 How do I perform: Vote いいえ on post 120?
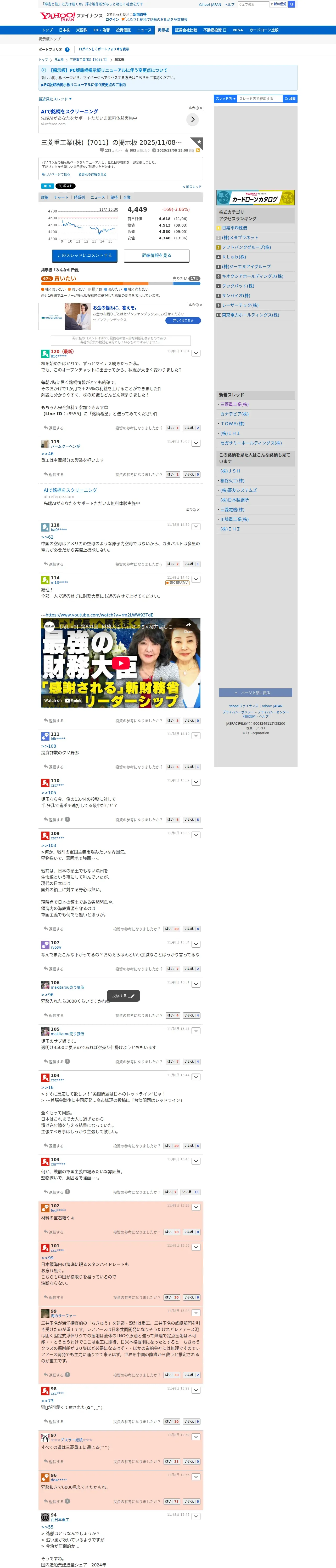(192, 428)
